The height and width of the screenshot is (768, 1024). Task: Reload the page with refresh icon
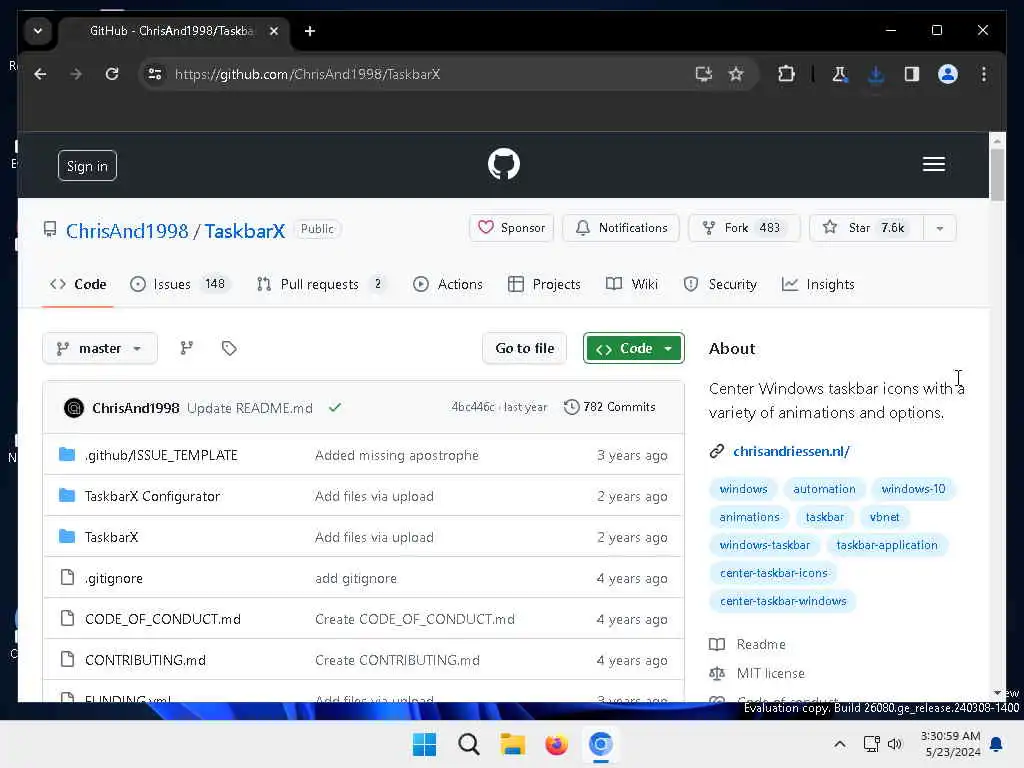[112, 74]
